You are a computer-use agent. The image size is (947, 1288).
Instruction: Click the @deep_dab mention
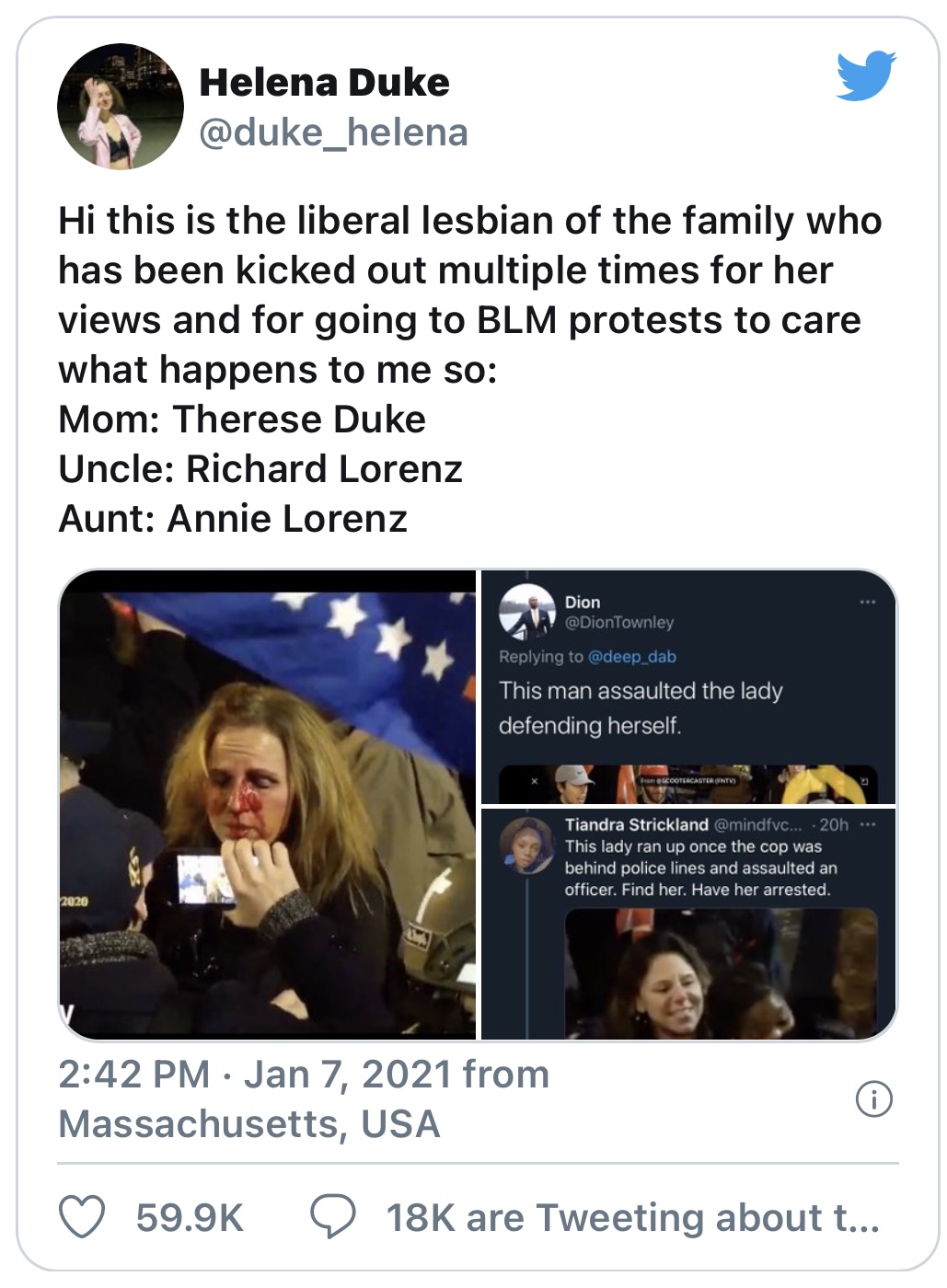(x=631, y=657)
